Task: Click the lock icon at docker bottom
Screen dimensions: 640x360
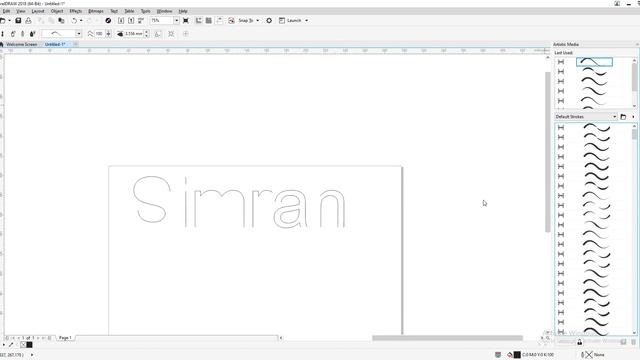Action: pyautogui.click(x=580, y=342)
